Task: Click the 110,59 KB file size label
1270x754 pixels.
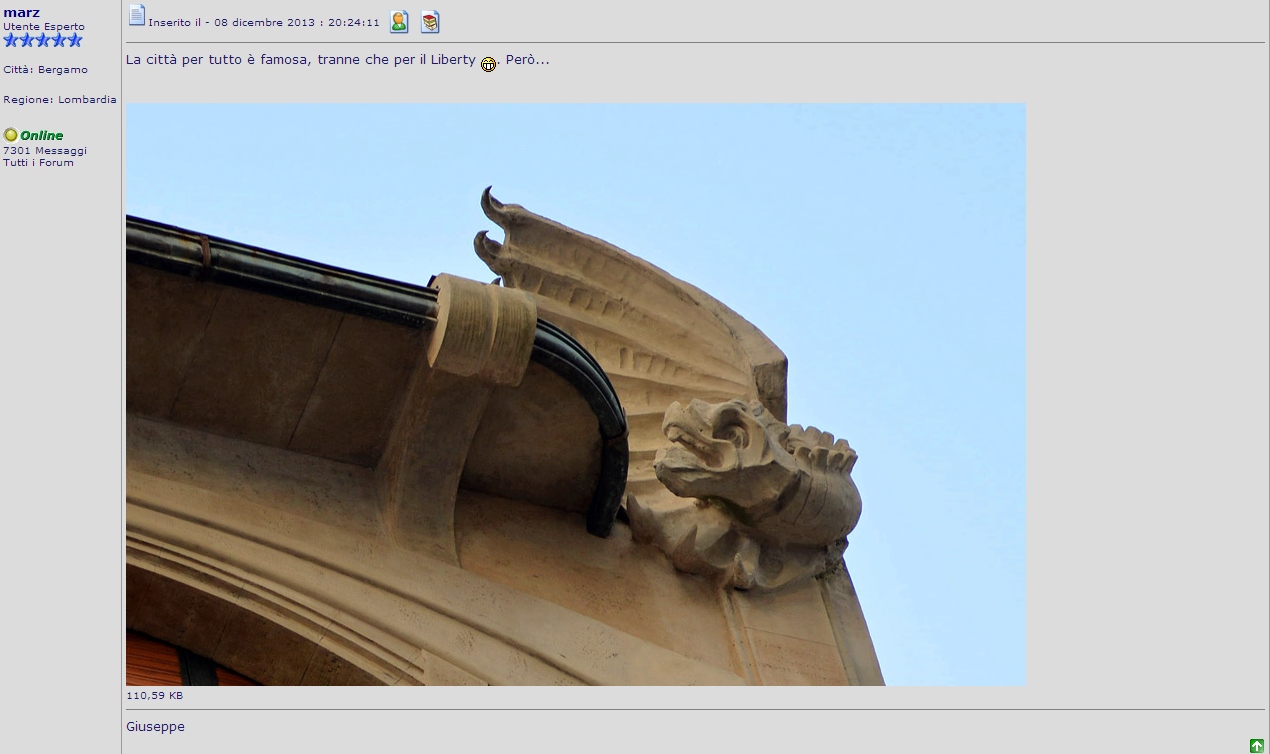Action: 154,695
